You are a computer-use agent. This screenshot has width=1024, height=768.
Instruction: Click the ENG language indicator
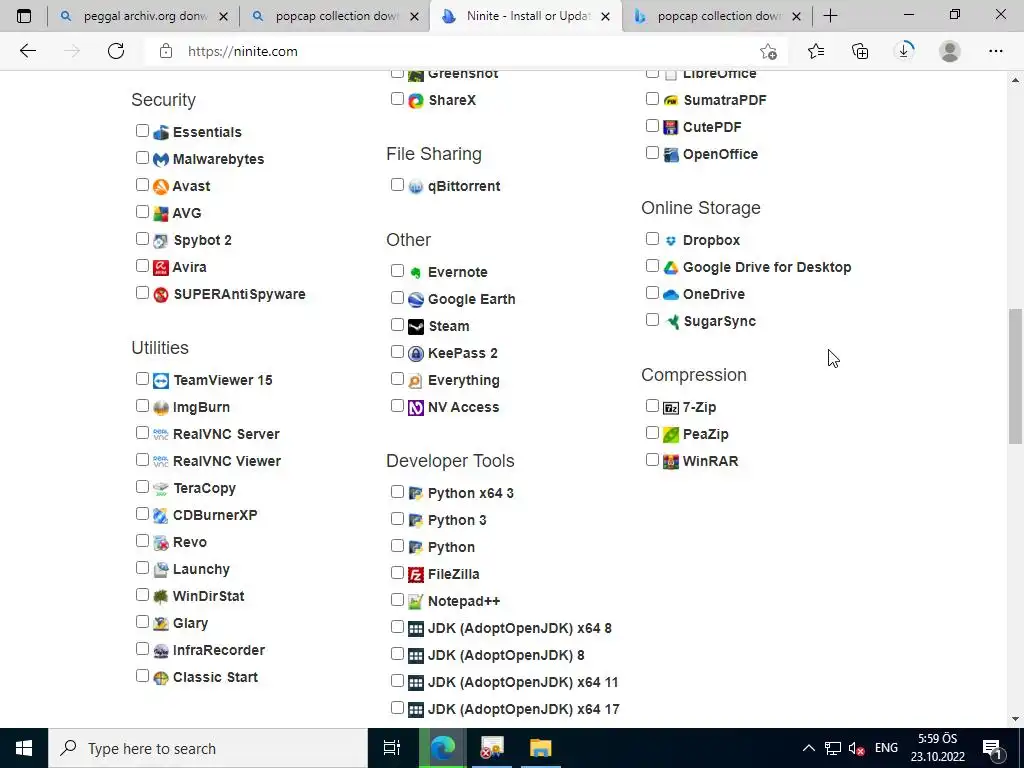coord(886,748)
